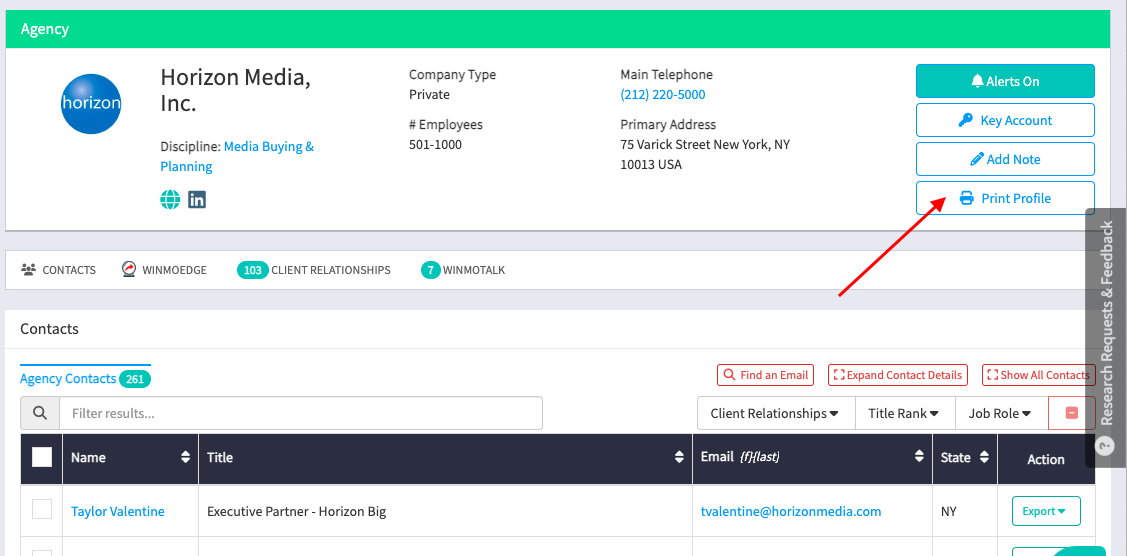Screen dimensions: 1127x556
Task: Tick the checkbox for Taylor Valentine
Action: coord(42,509)
